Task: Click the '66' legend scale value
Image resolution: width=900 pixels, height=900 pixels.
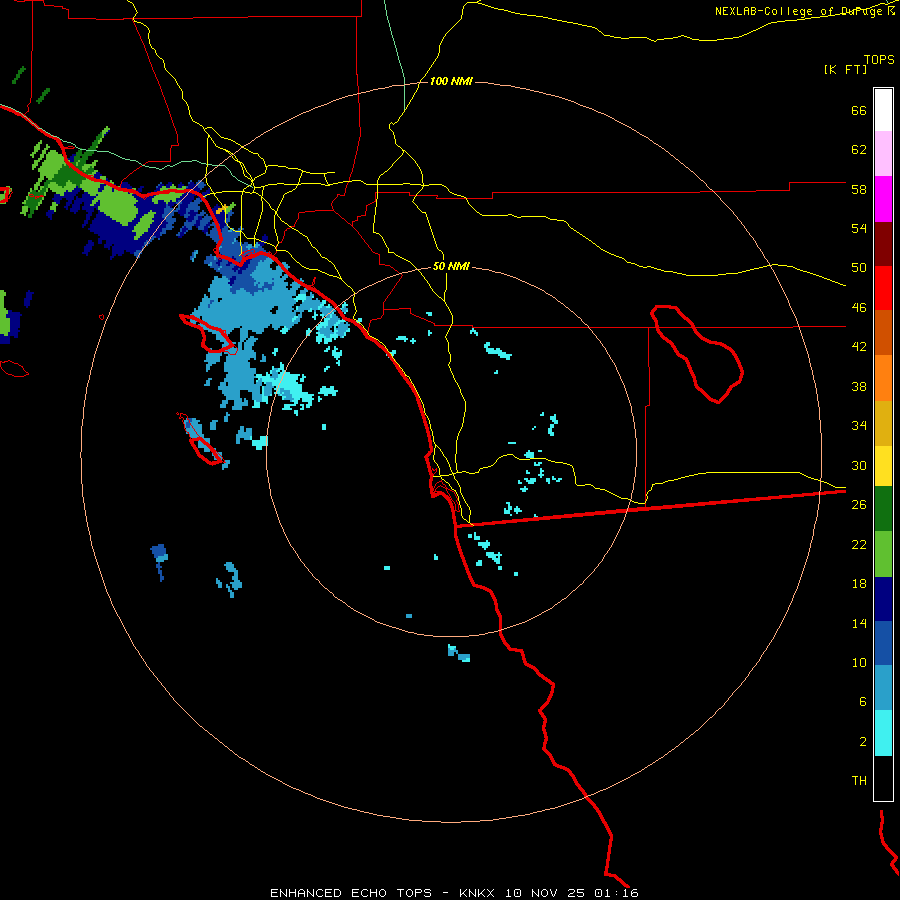Action: tap(859, 111)
